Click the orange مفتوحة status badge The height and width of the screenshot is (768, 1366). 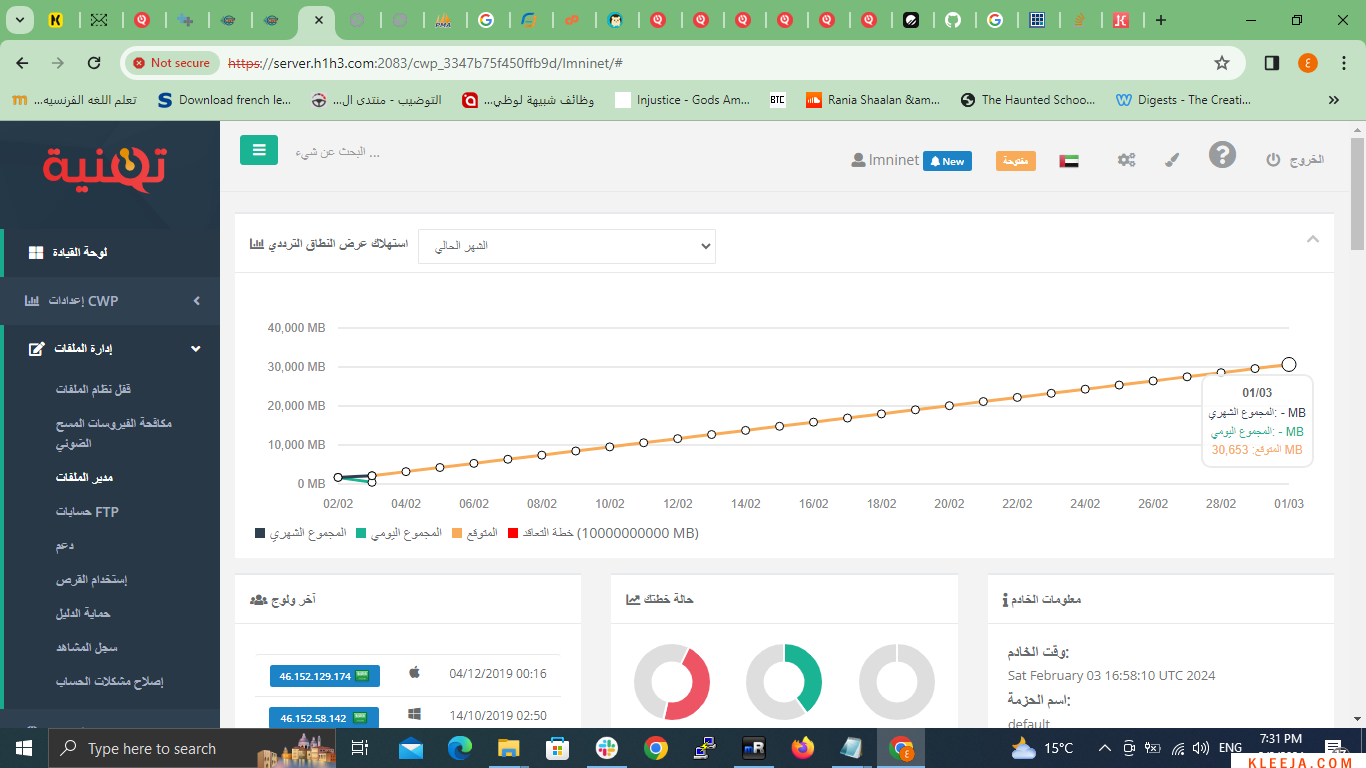click(1015, 161)
